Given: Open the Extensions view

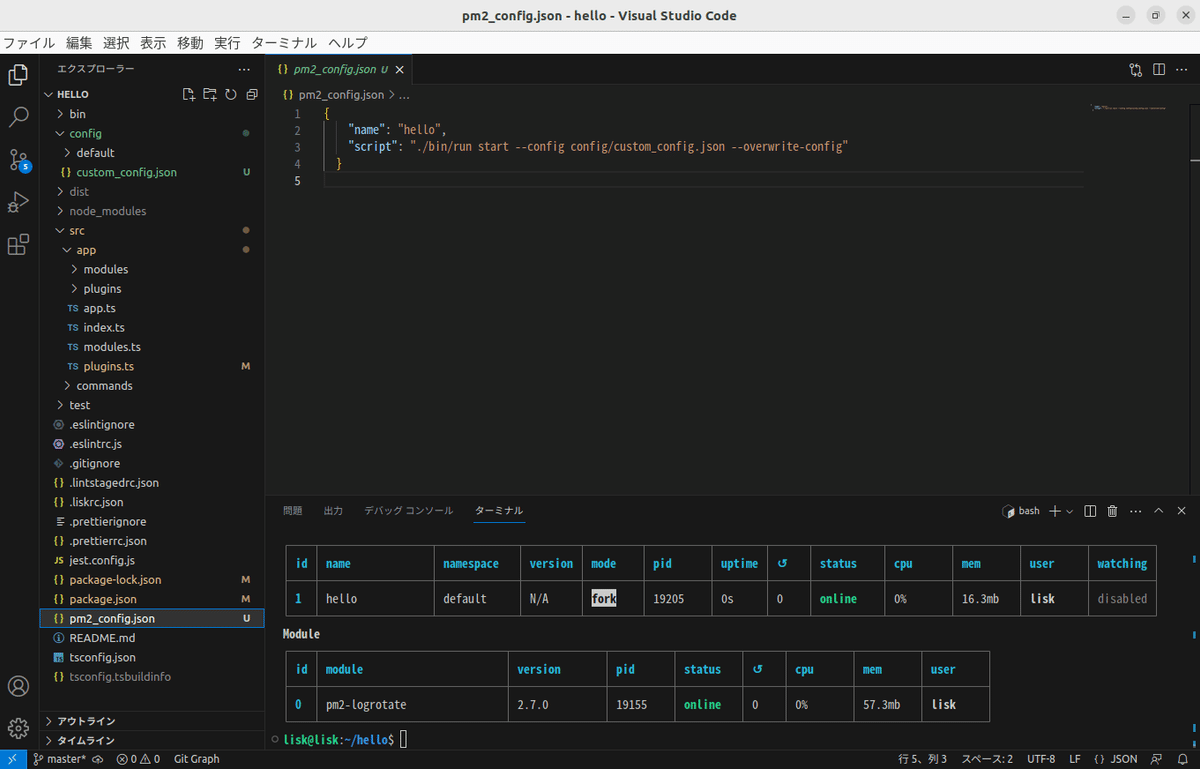Looking at the screenshot, I should click(18, 245).
